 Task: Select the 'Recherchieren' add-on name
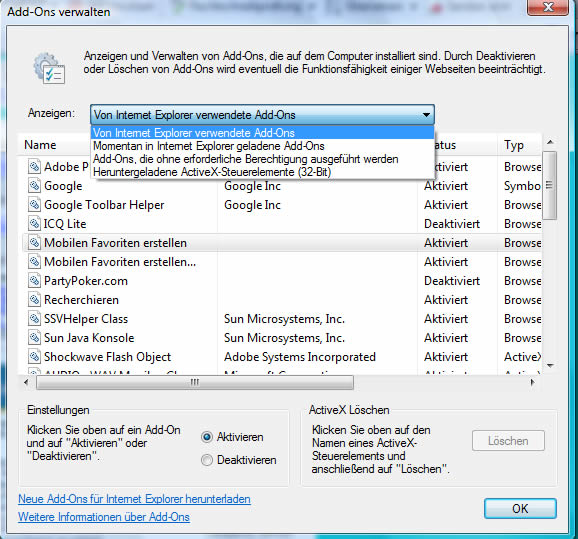81,300
